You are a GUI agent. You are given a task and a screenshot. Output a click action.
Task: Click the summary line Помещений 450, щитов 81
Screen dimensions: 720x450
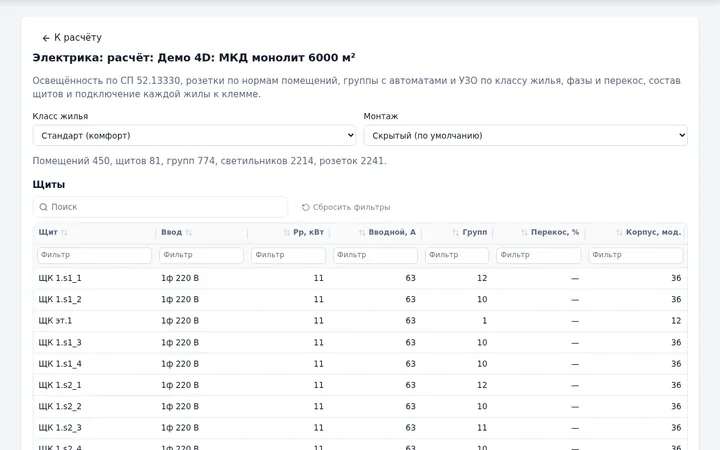[209, 161]
